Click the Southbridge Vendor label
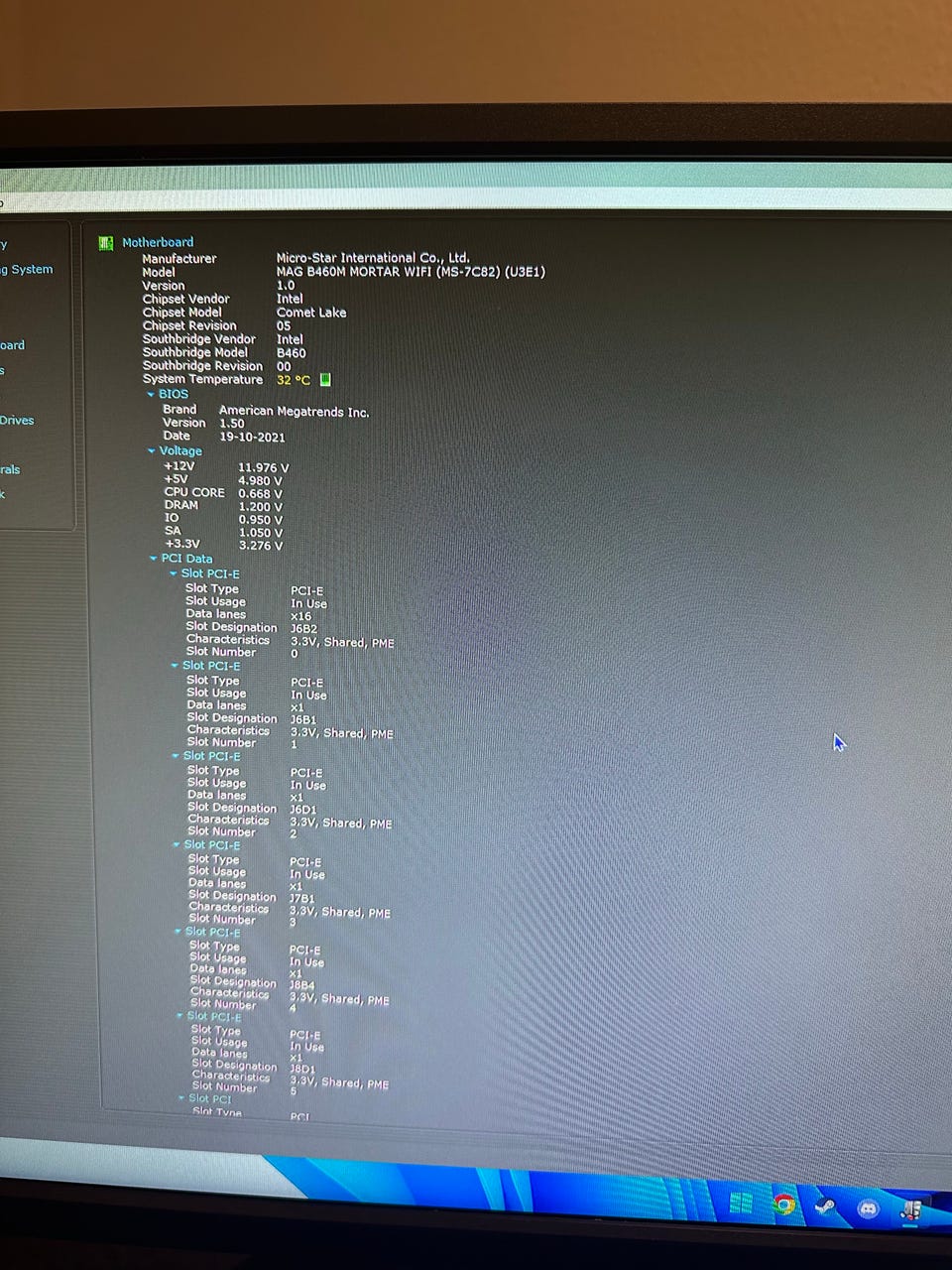The height and width of the screenshot is (1270, 952). click(x=199, y=339)
